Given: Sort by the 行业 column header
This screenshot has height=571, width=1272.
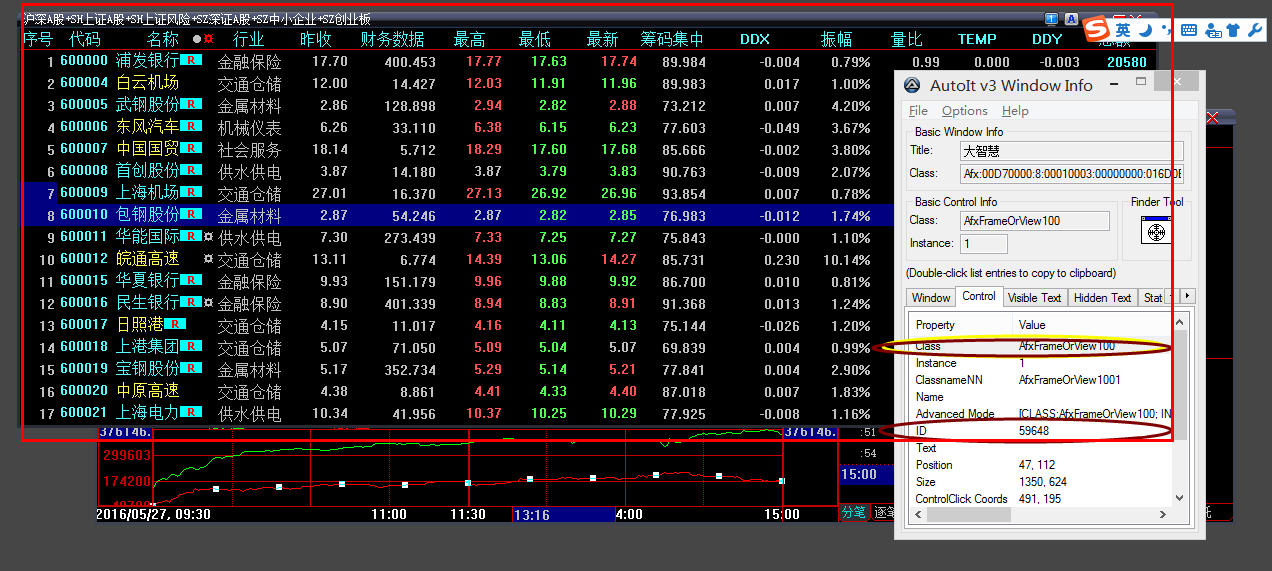Looking at the screenshot, I should (248, 39).
